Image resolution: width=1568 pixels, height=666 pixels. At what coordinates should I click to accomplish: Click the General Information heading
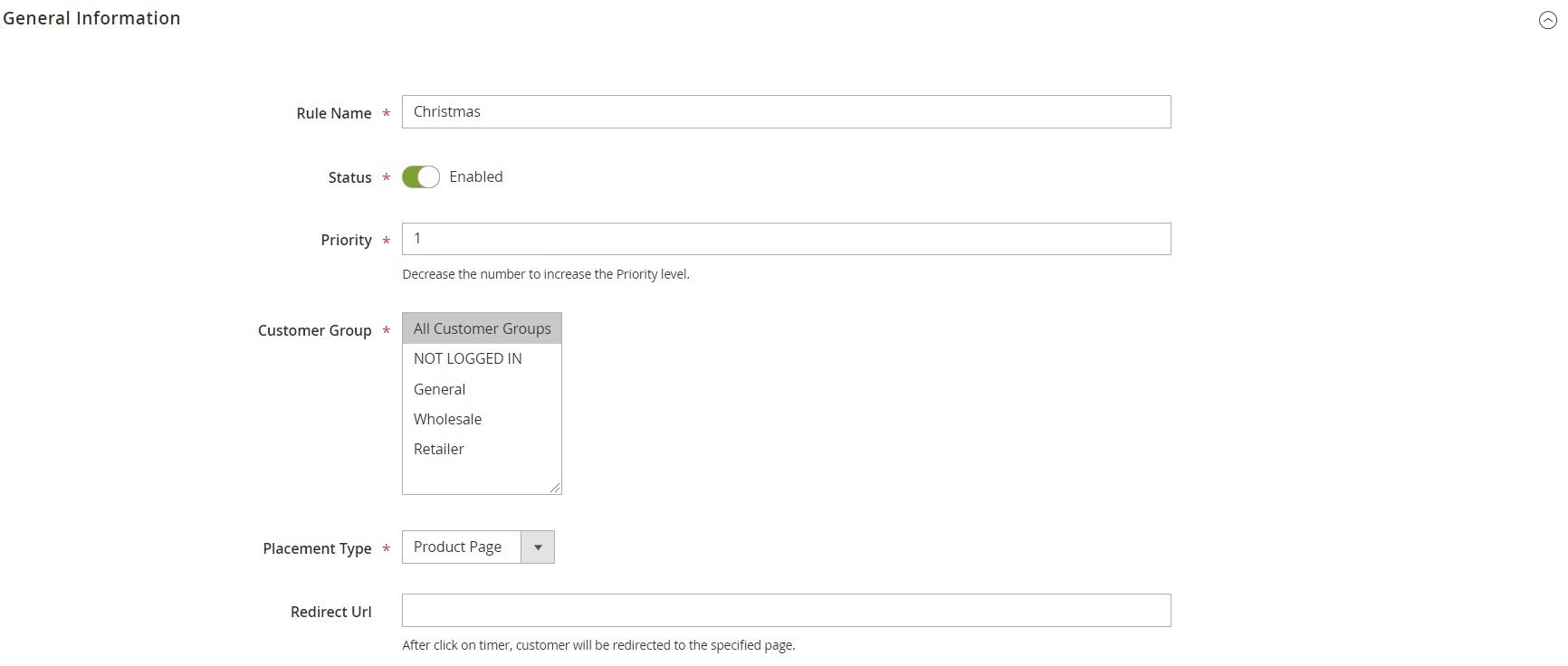click(x=91, y=18)
